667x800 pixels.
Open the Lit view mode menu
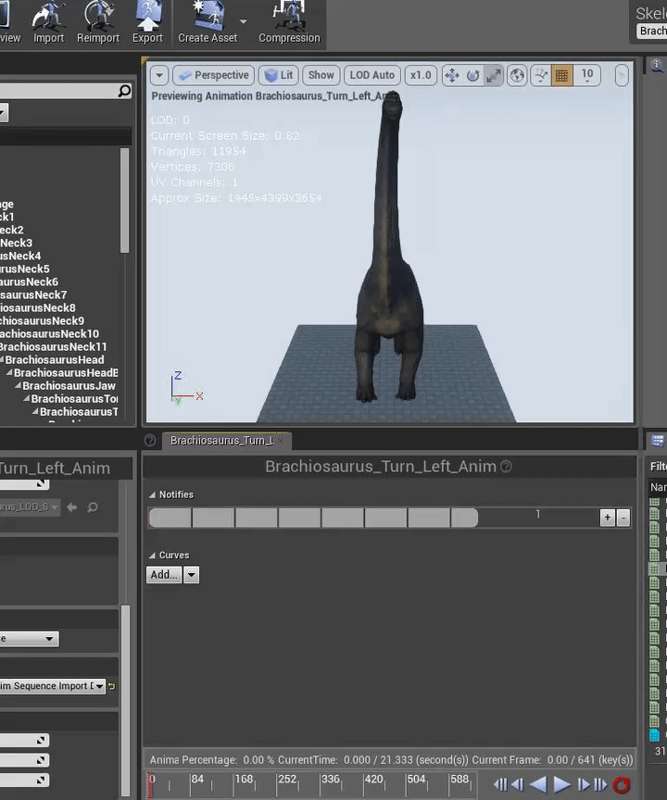tap(279, 76)
